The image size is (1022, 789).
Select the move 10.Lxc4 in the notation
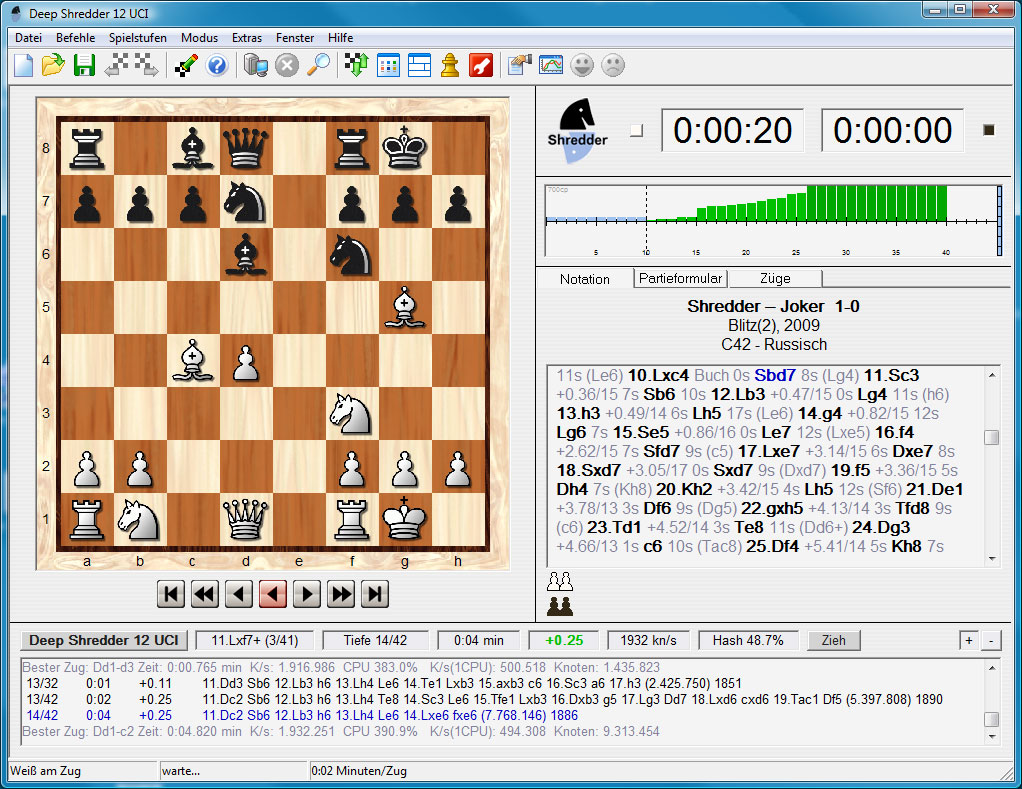pos(658,375)
